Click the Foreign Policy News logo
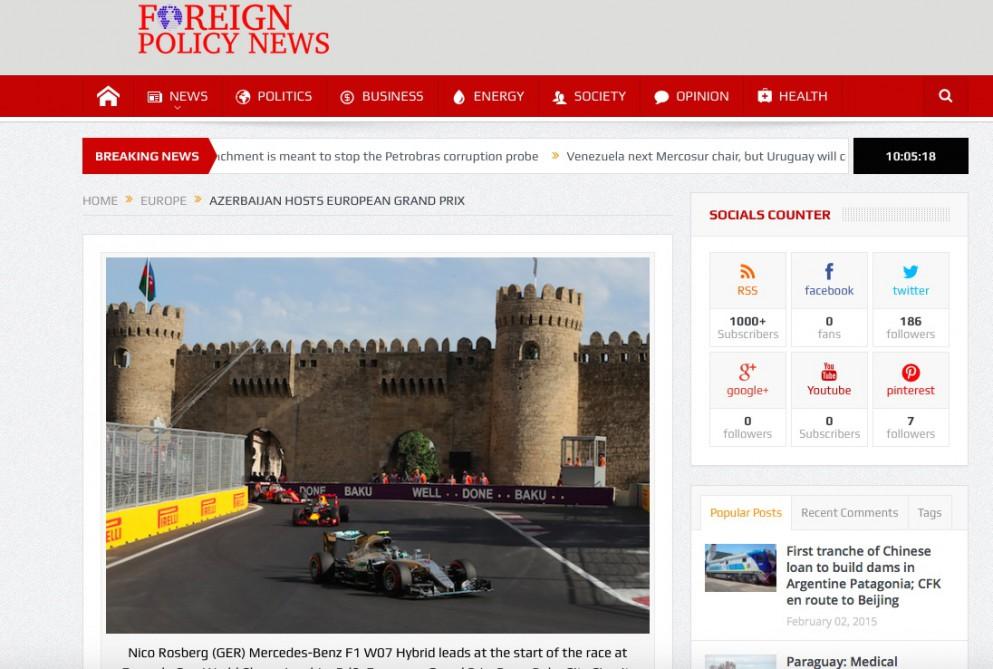993x669 pixels. click(x=233, y=30)
